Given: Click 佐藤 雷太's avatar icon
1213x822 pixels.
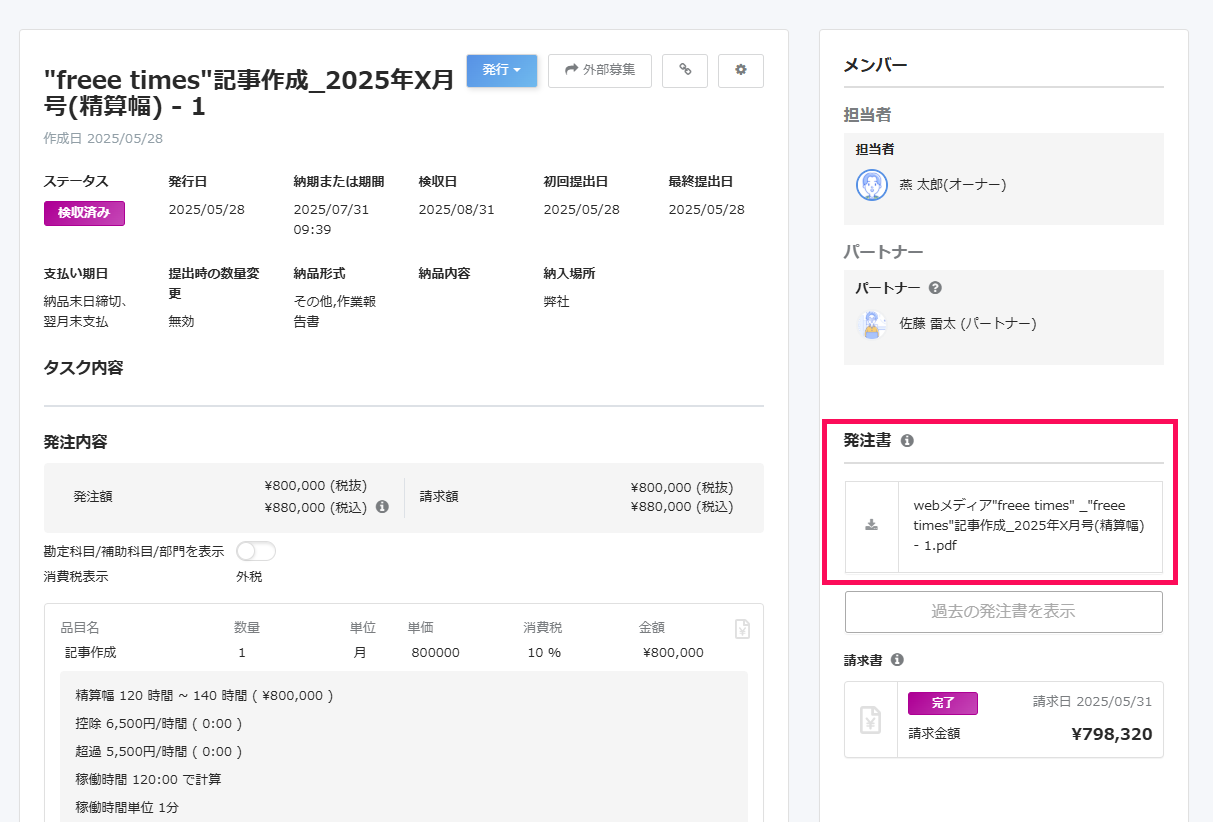Looking at the screenshot, I should click(x=872, y=323).
